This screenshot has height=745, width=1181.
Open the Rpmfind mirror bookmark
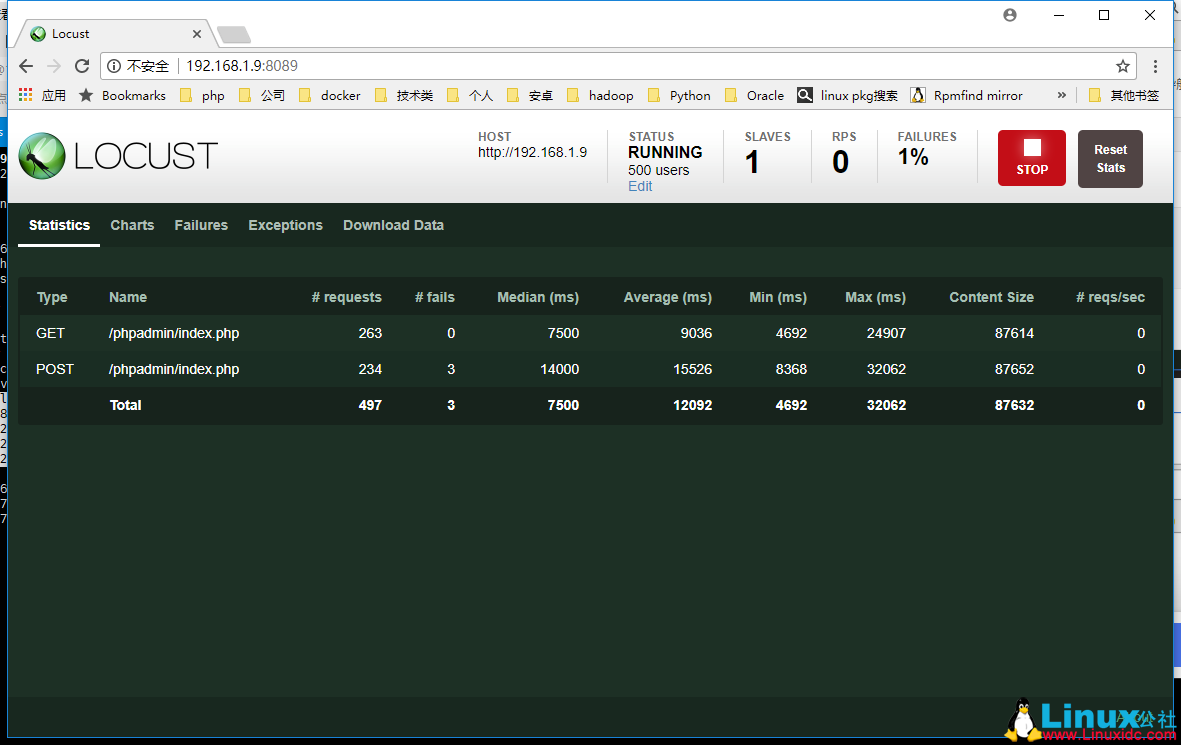pyautogui.click(x=966, y=95)
